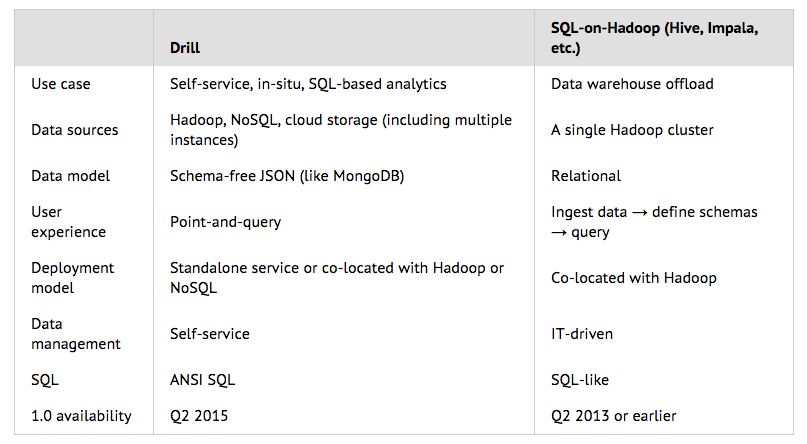The image size is (807, 444).
Task: Select the "Use case" row label
Action: coord(60,84)
